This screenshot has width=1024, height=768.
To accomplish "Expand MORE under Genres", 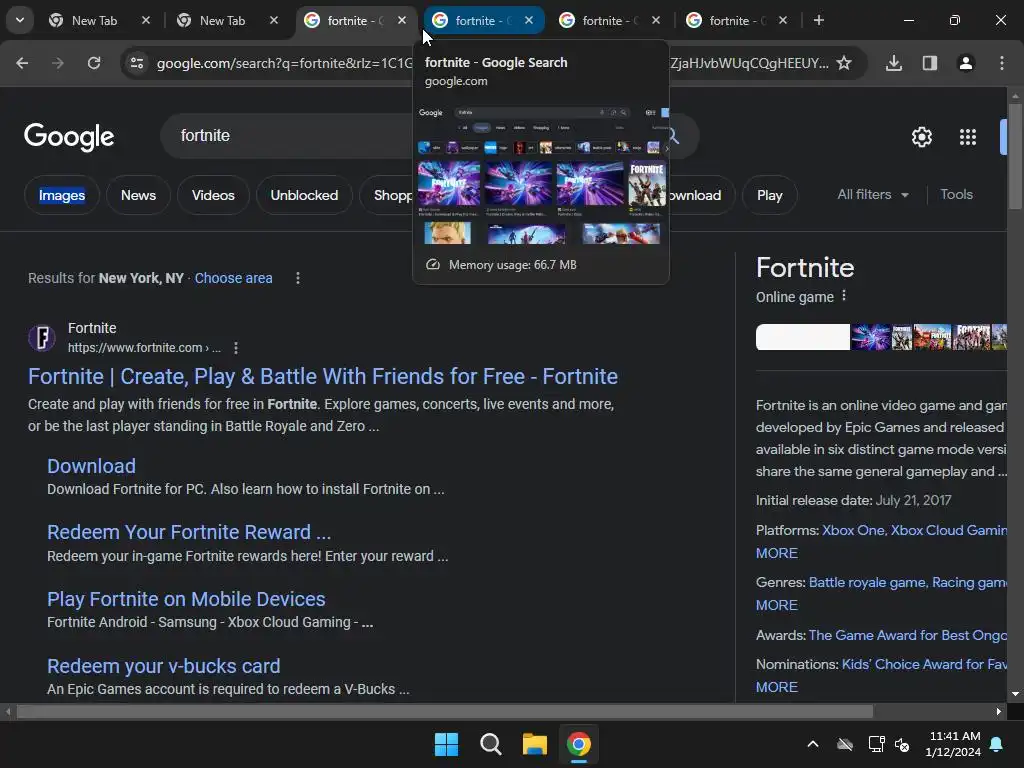I will (776, 605).
